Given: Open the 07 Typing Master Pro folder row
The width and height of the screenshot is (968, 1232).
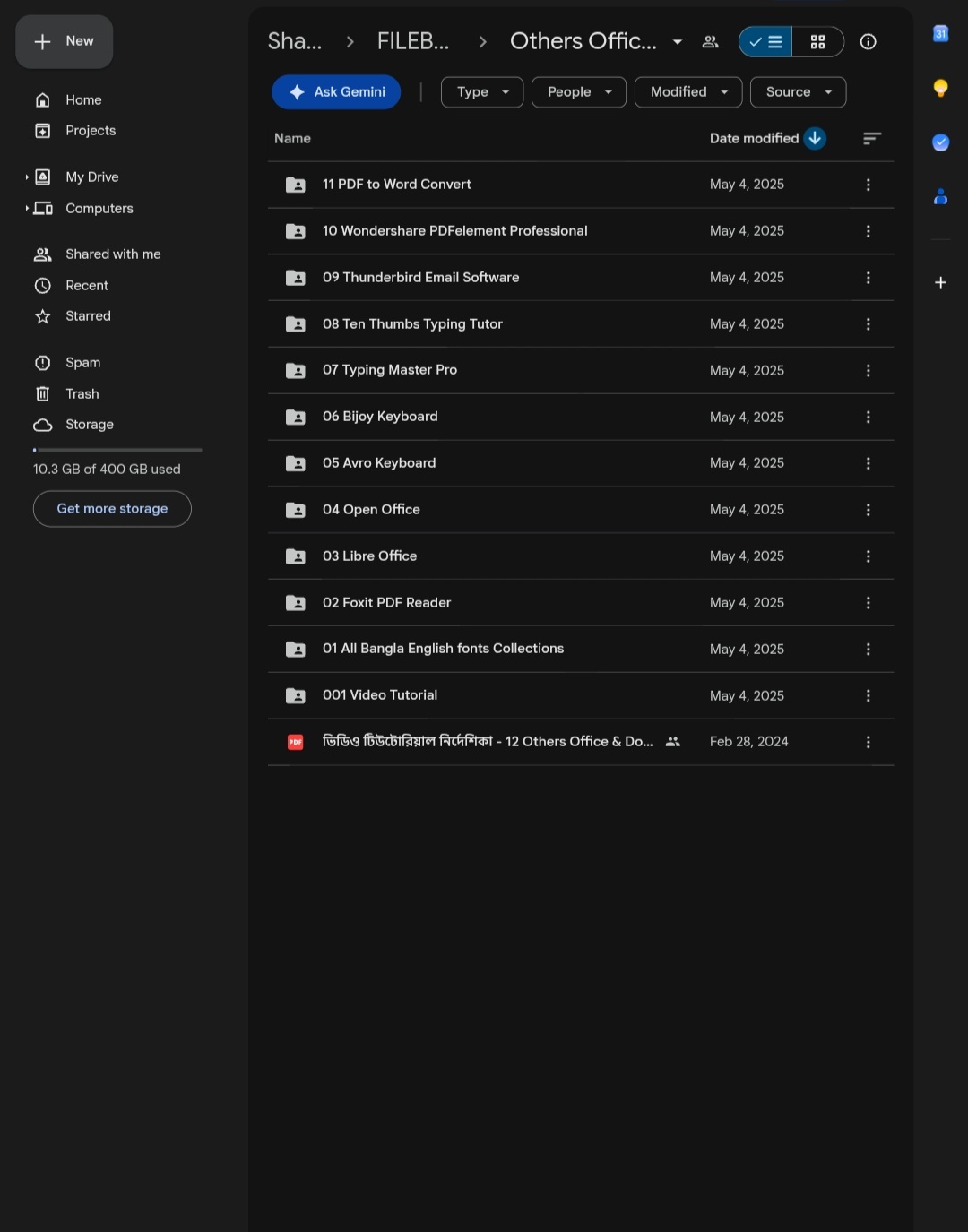Looking at the screenshot, I should 581,370.
